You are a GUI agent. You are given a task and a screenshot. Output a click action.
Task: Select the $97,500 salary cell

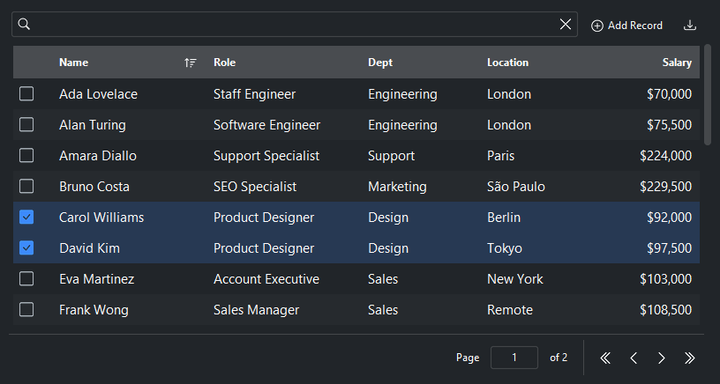[669, 248]
